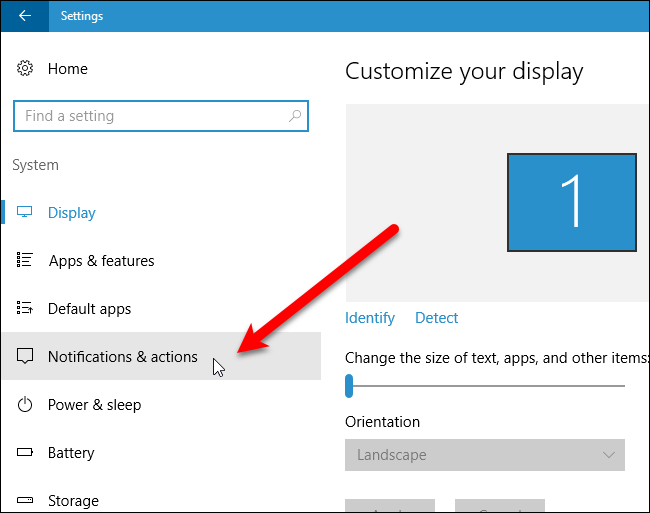The image size is (650, 513).
Task: Open the Orientation Landscape dropdown
Action: pos(485,455)
